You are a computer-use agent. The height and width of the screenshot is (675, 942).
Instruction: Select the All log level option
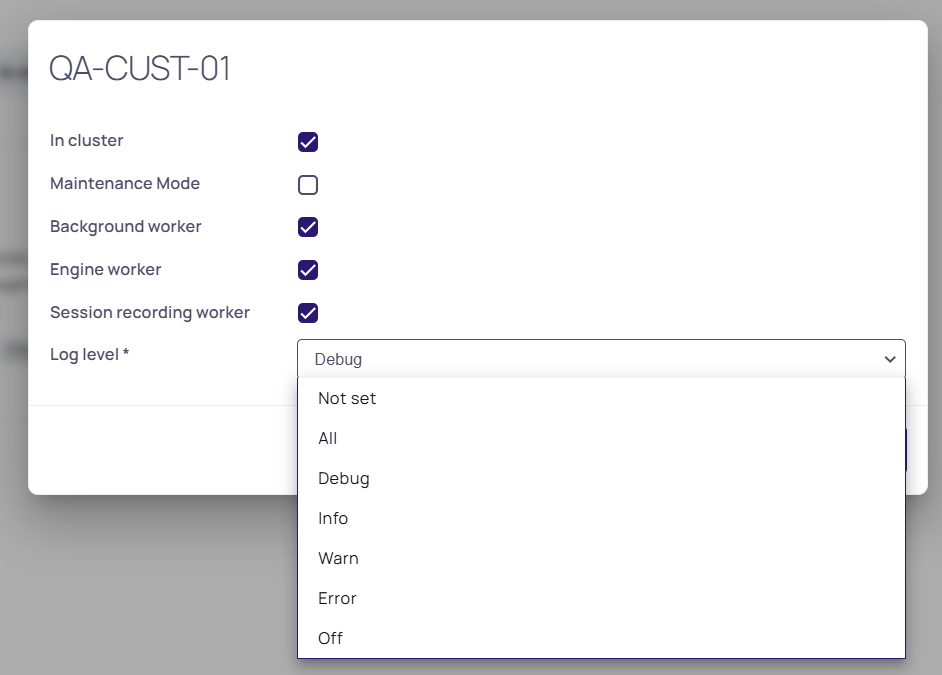pos(601,438)
